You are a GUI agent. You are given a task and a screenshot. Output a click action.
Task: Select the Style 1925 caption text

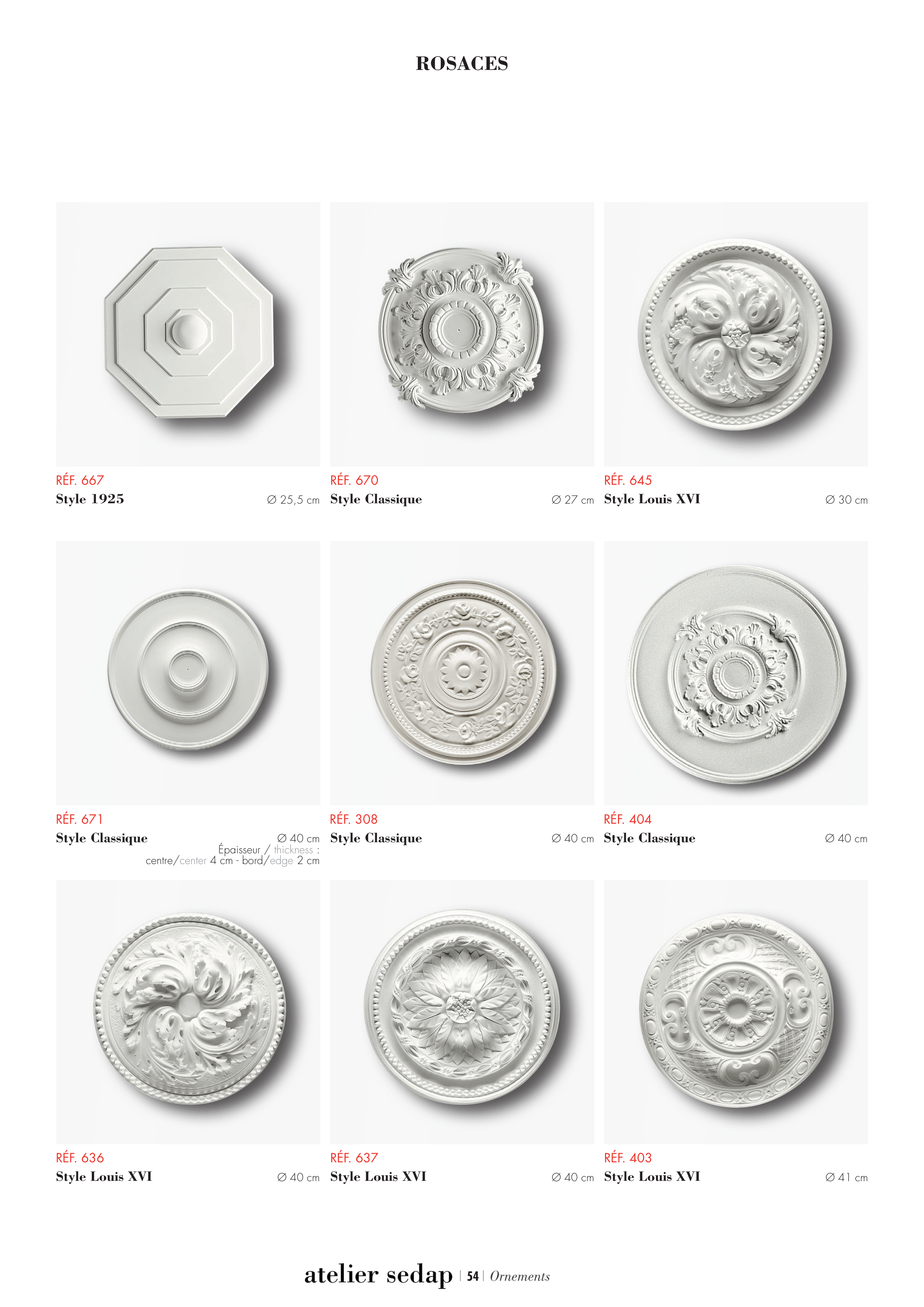coord(90,499)
